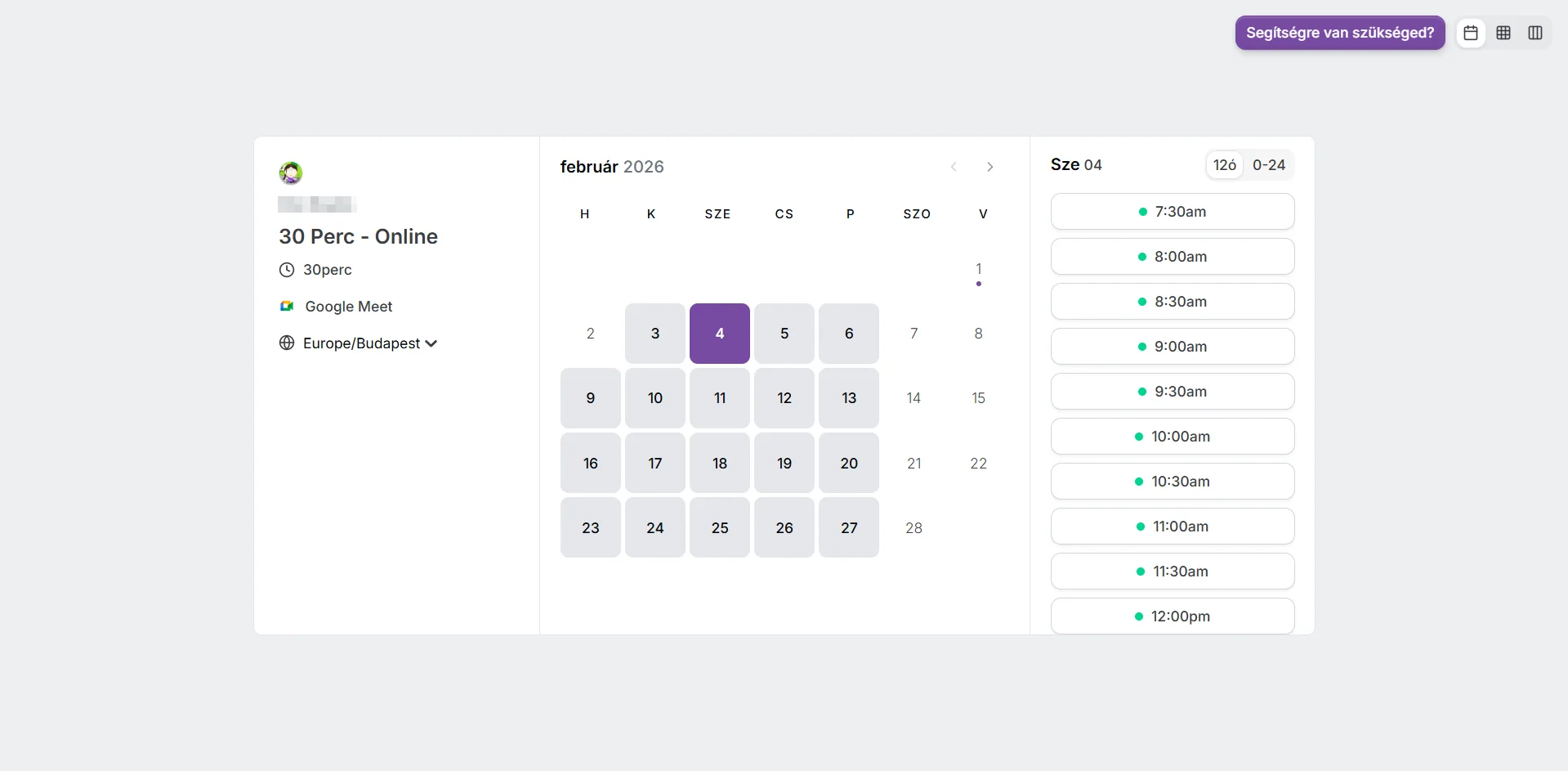The image size is (1568, 771).
Task: Open Europe/Budapest timezone dropdown
Action: point(359,343)
